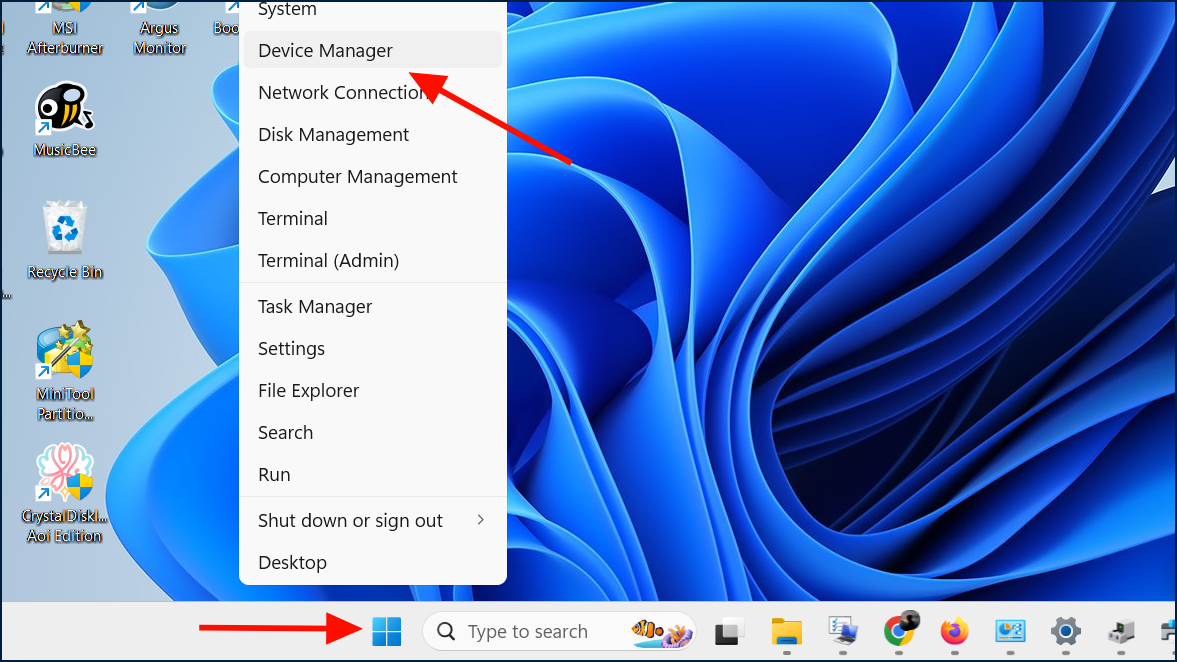Screen dimensions: 1177x662
Task: Open File Explorer from the taskbar
Action: tap(786, 631)
